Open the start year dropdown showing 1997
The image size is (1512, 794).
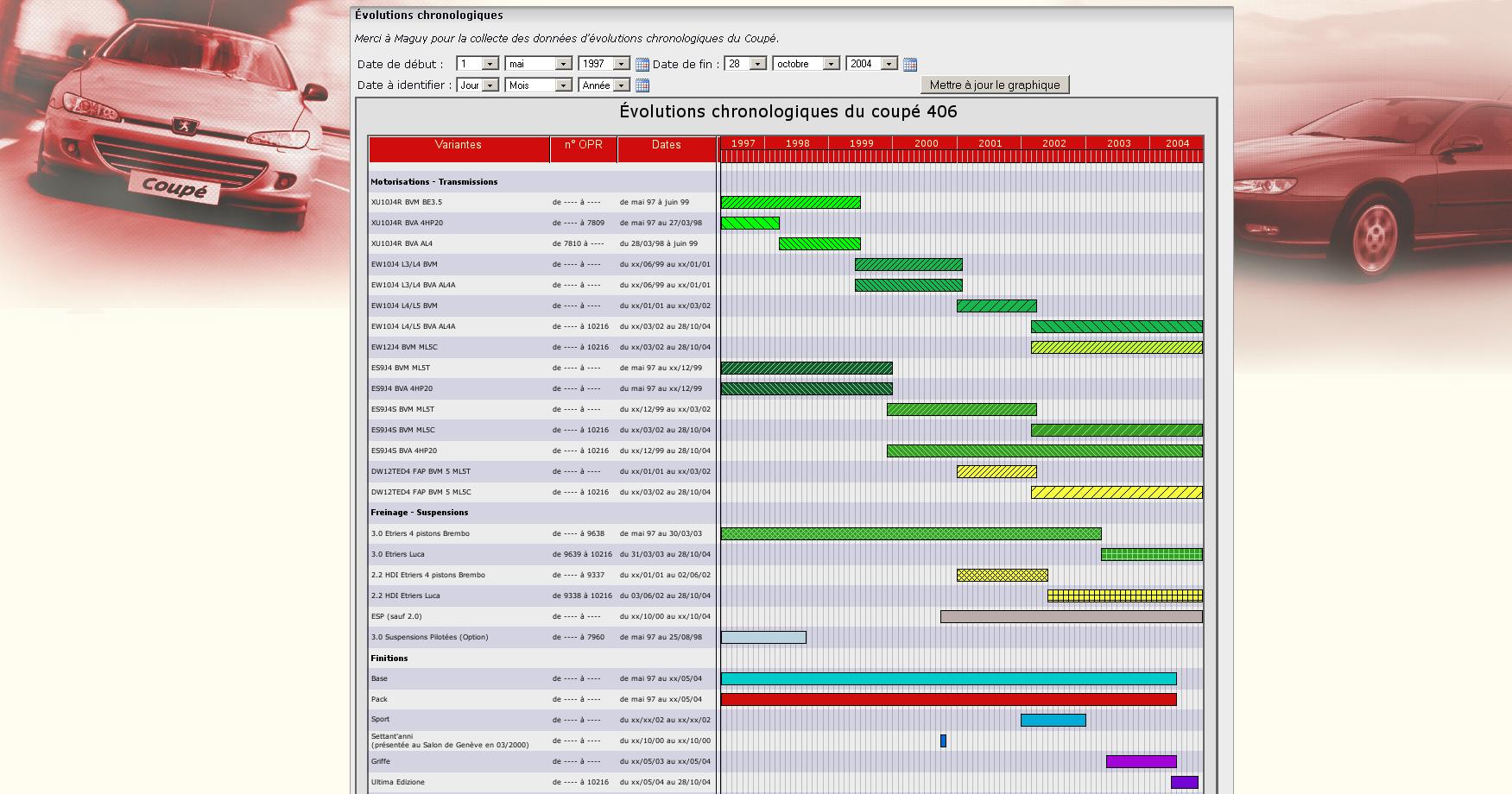(x=604, y=64)
